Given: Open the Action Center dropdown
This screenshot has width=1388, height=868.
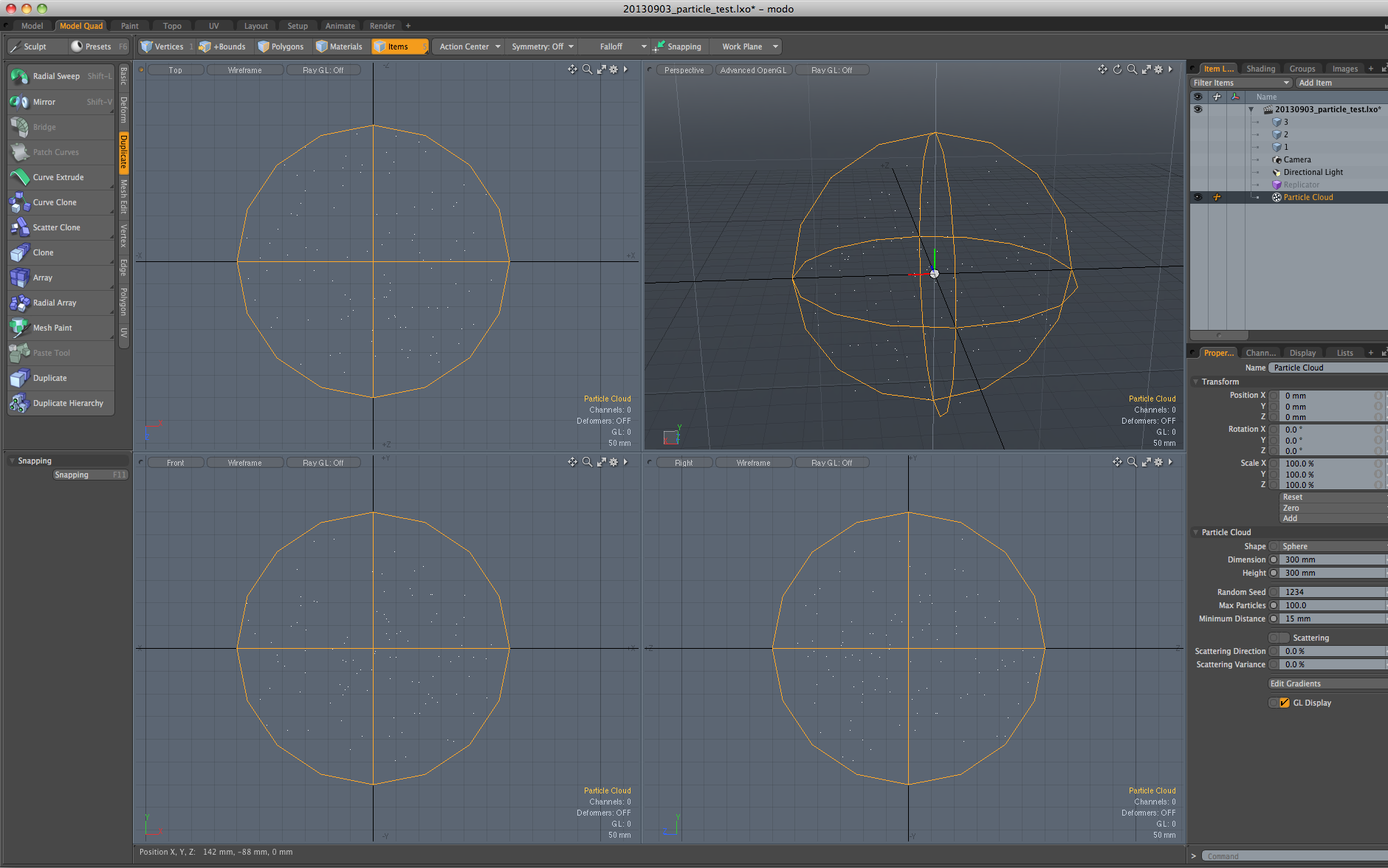Looking at the screenshot, I should pyautogui.click(x=470, y=46).
